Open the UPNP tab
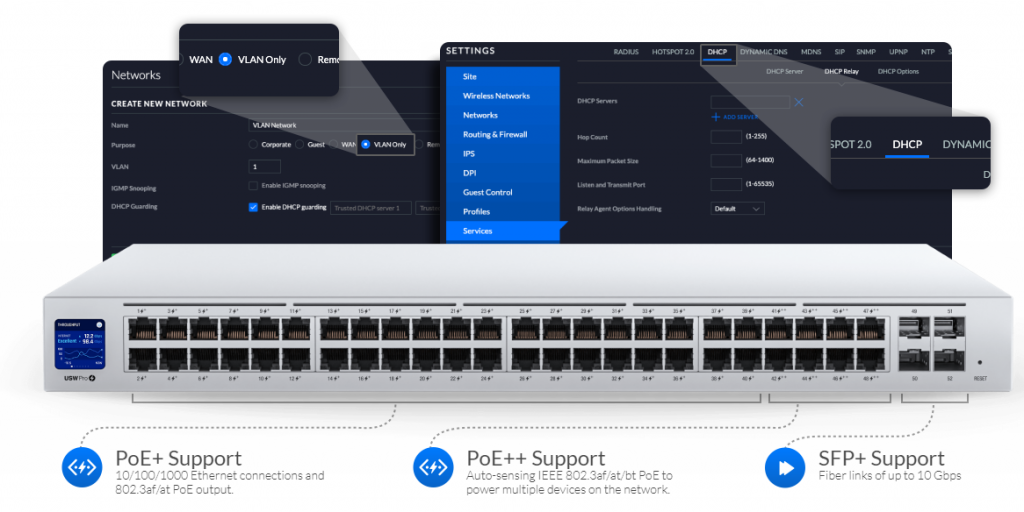This screenshot has height=512, width=1024. coord(898,52)
